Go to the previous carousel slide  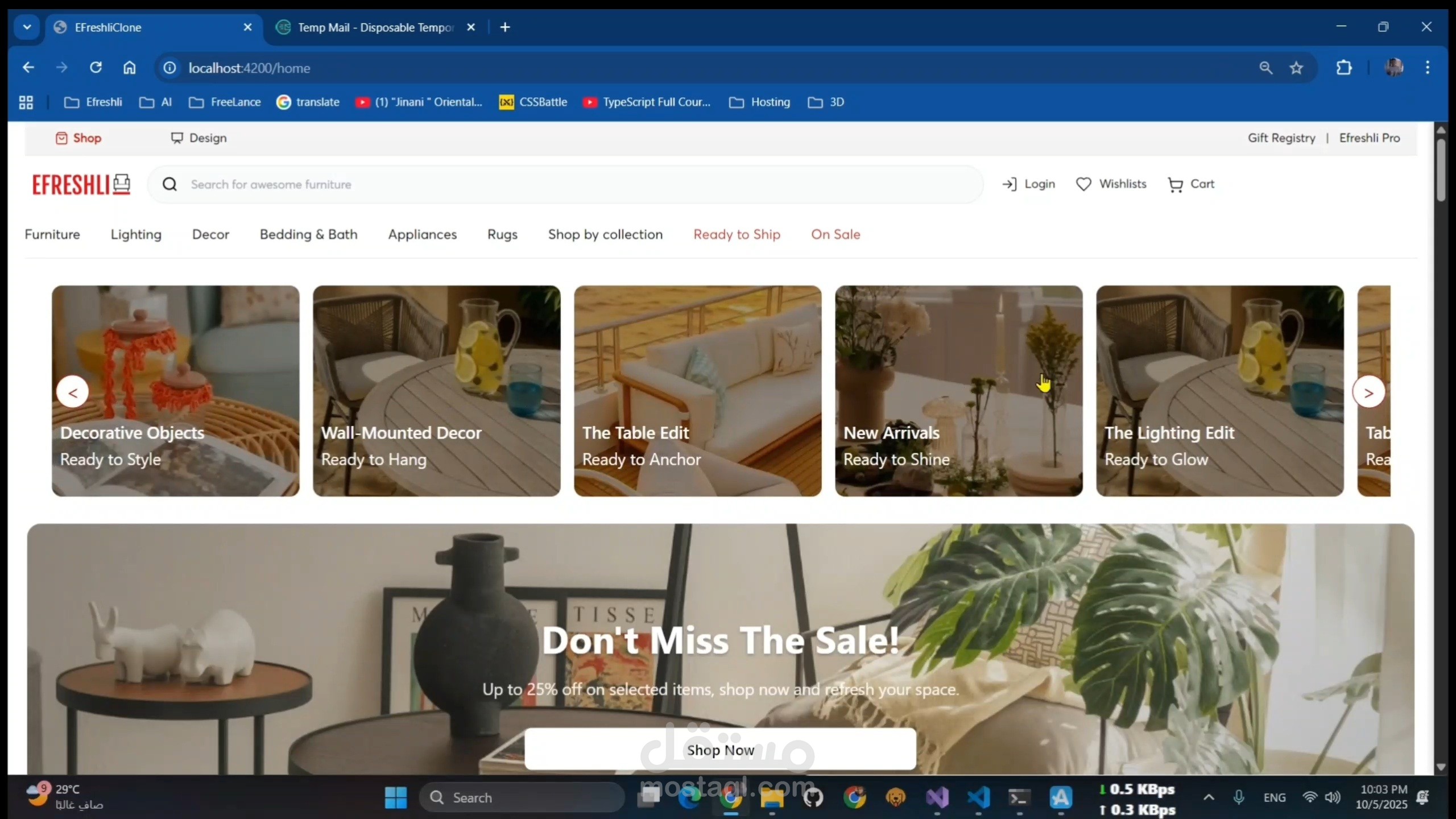click(x=73, y=392)
